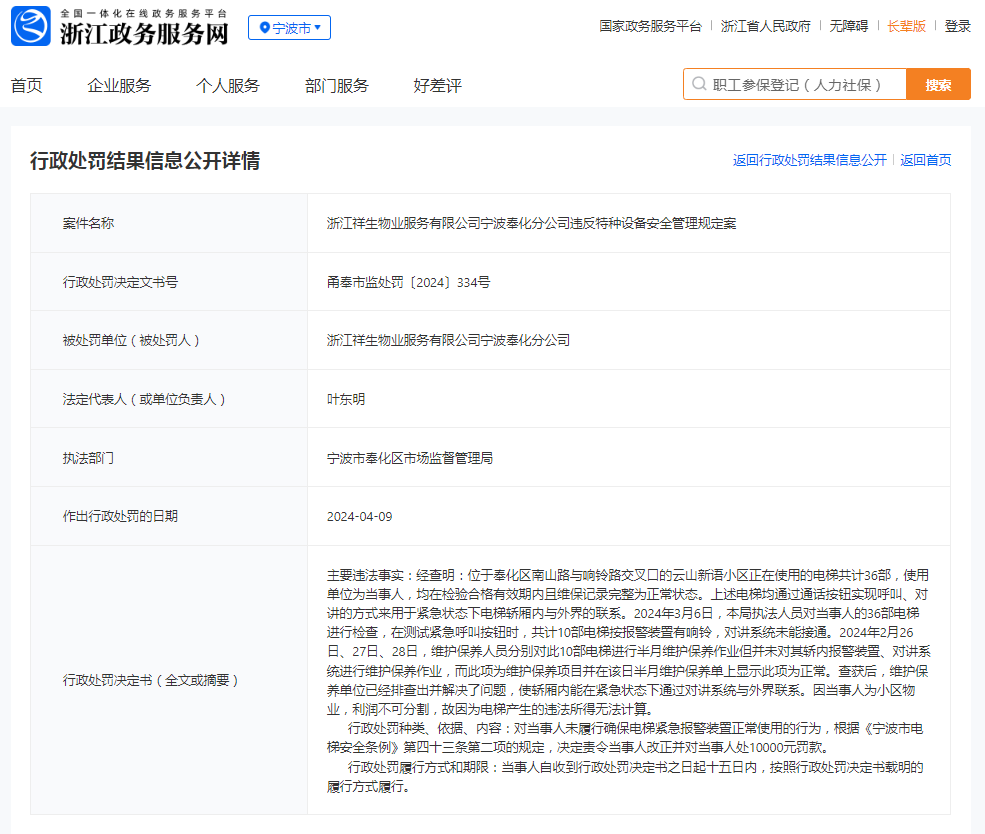
Task: Open the 宁波市 city dropdown
Action: (290, 28)
